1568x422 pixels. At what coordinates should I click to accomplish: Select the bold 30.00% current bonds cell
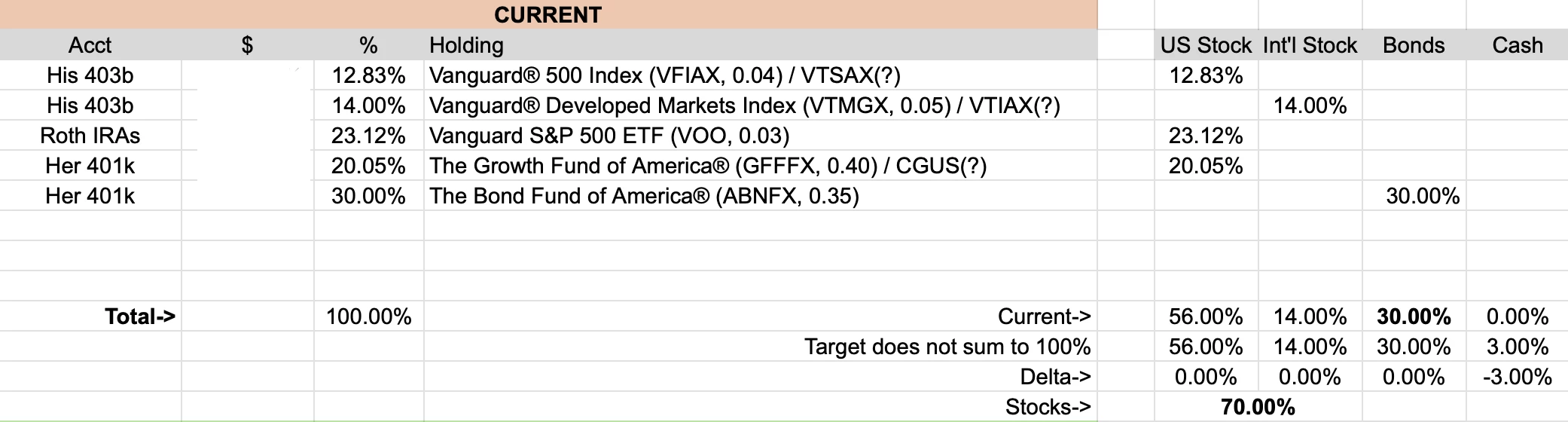point(1414,316)
